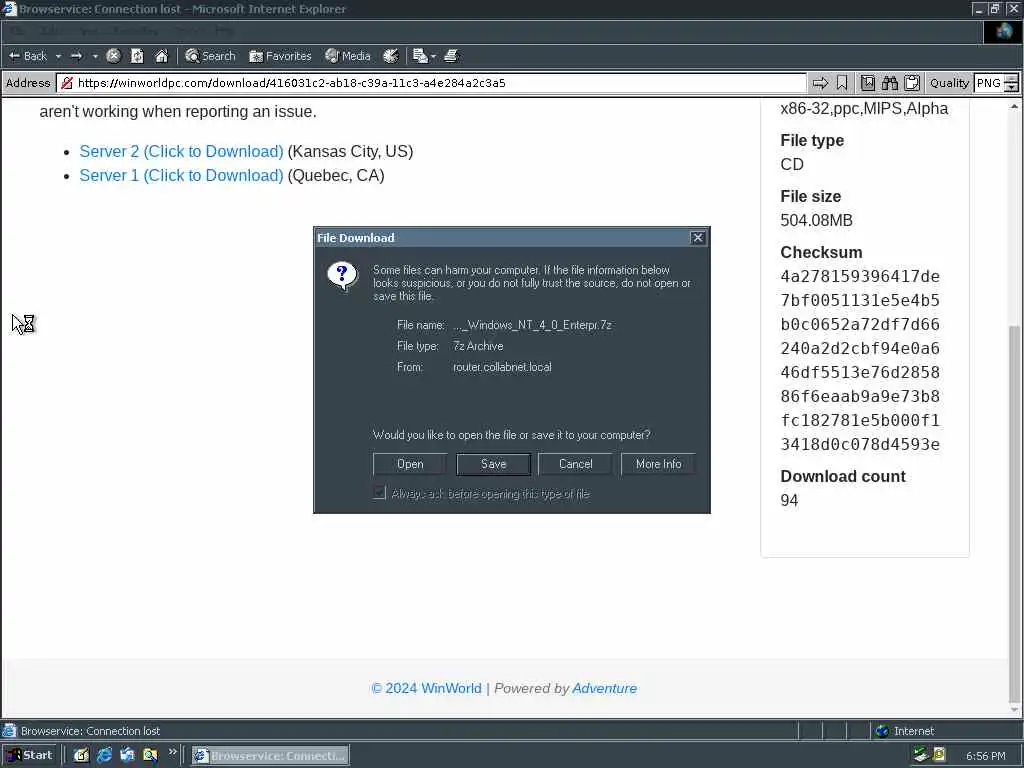Screen dimensions: 1024x768
Task: Click the Quality spinner down arrow
Action: (1011, 88)
